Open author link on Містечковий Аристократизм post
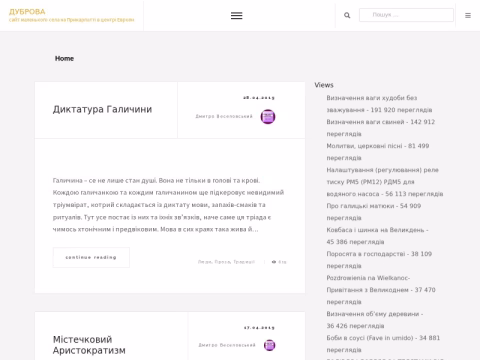This screenshot has width=480, height=360. point(227,345)
